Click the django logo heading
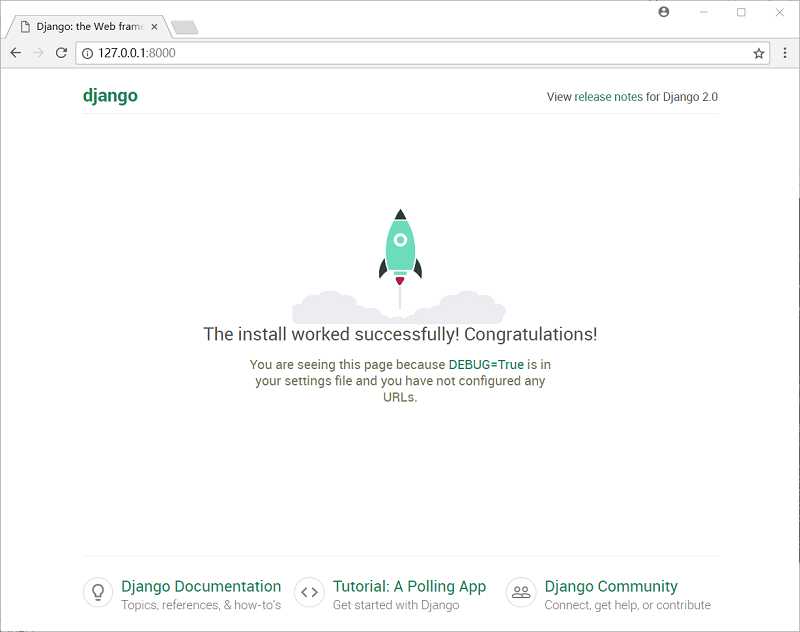The image size is (800, 632). coord(110,96)
